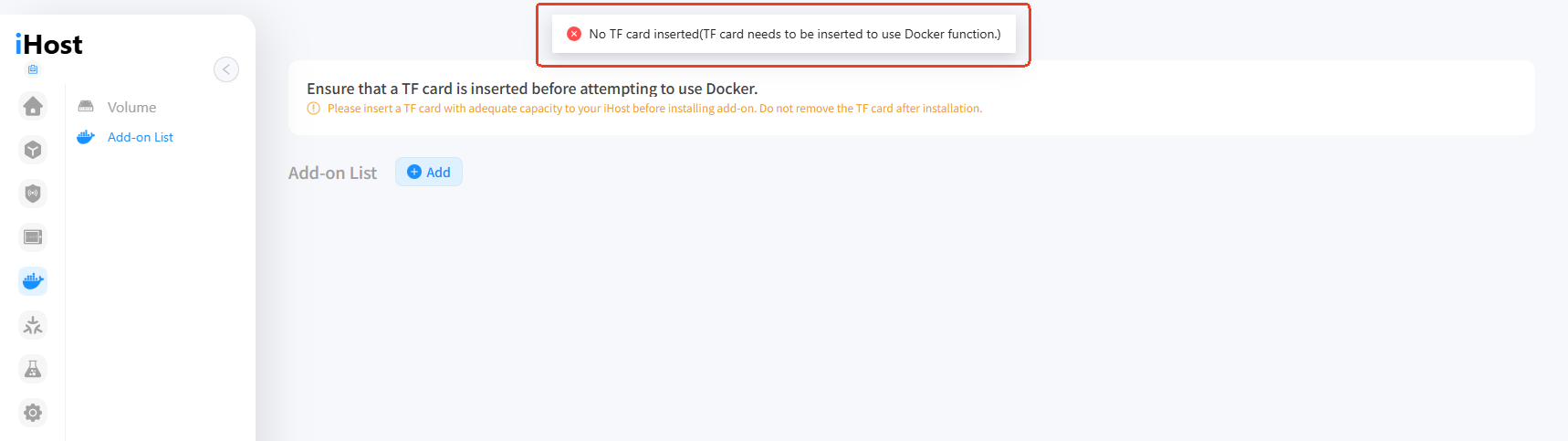Collapse the sidebar with chevron button

pos(226,69)
